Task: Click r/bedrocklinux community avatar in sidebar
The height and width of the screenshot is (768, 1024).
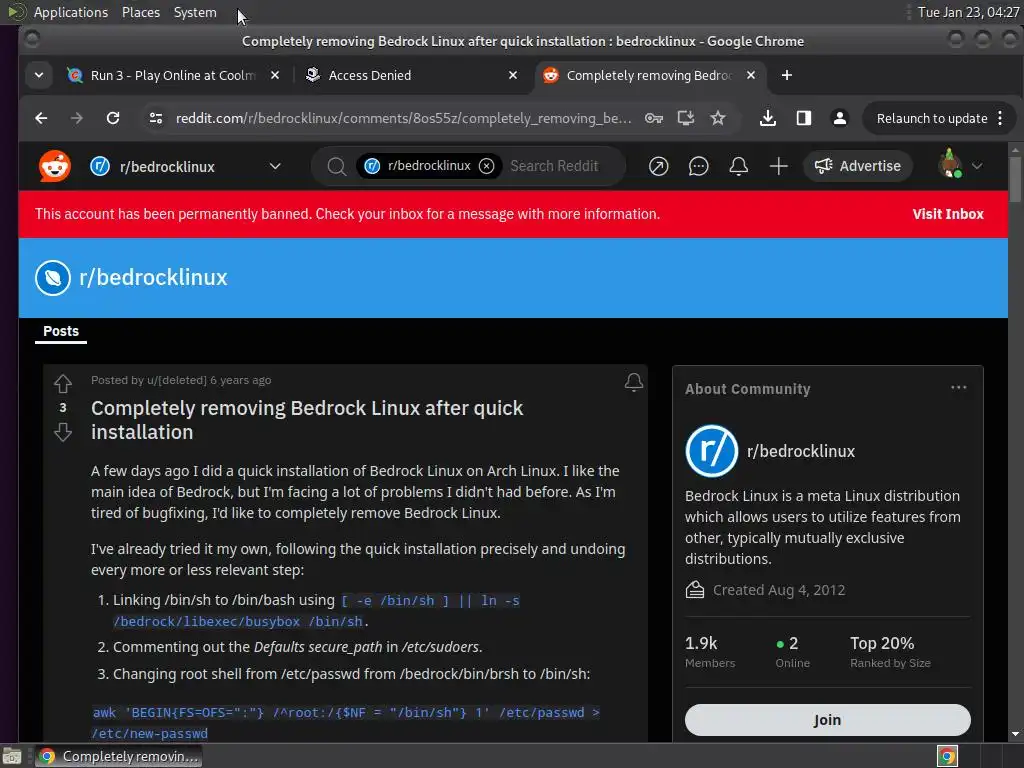Action: tap(712, 451)
